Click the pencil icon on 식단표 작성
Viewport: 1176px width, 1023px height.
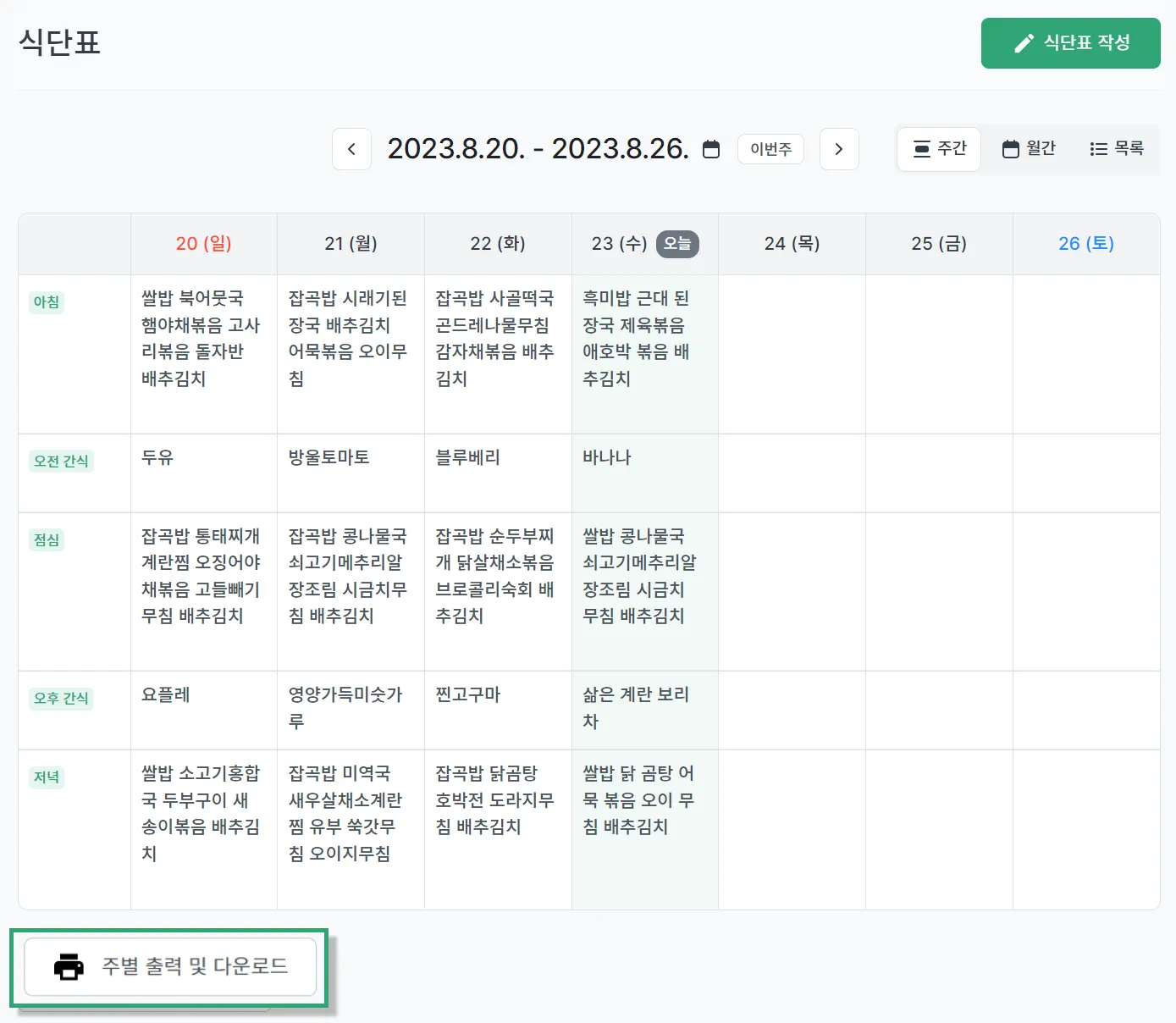pyautogui.click(x=1024, y=43)
